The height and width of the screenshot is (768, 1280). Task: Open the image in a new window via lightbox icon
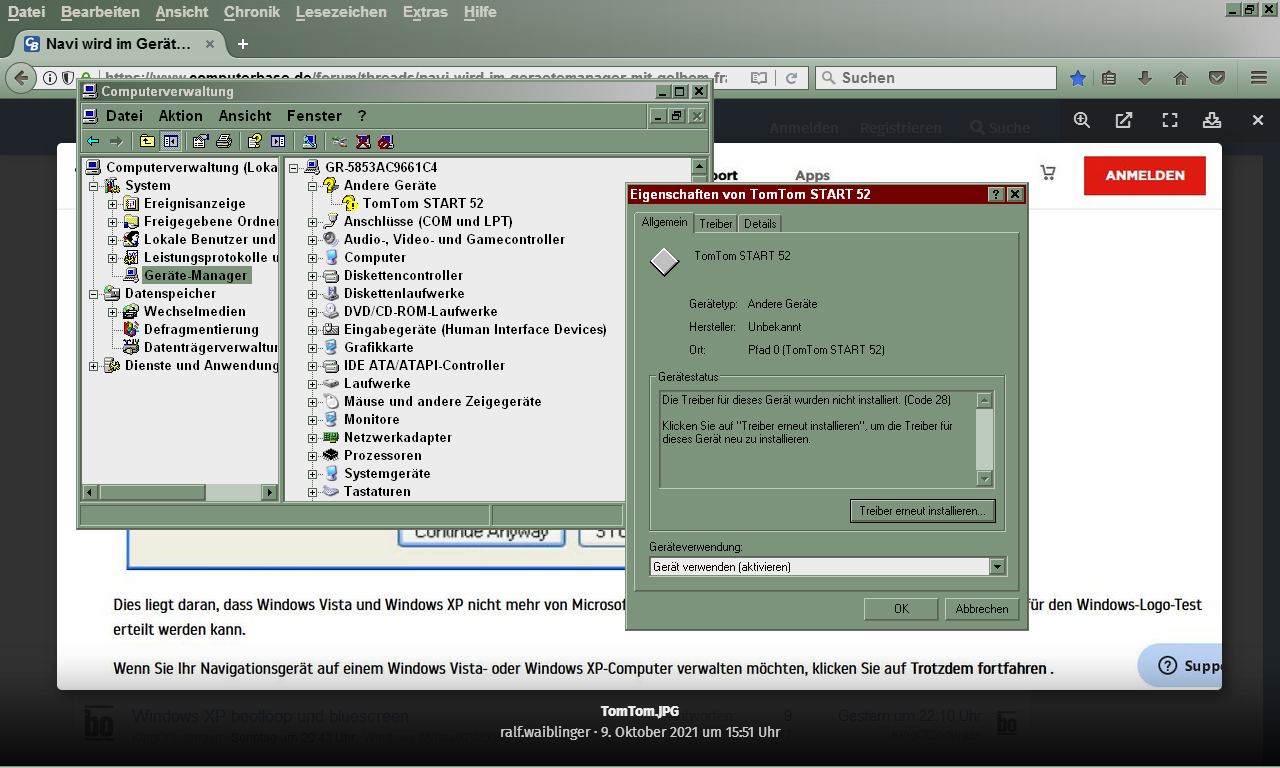pos(1124,120)
